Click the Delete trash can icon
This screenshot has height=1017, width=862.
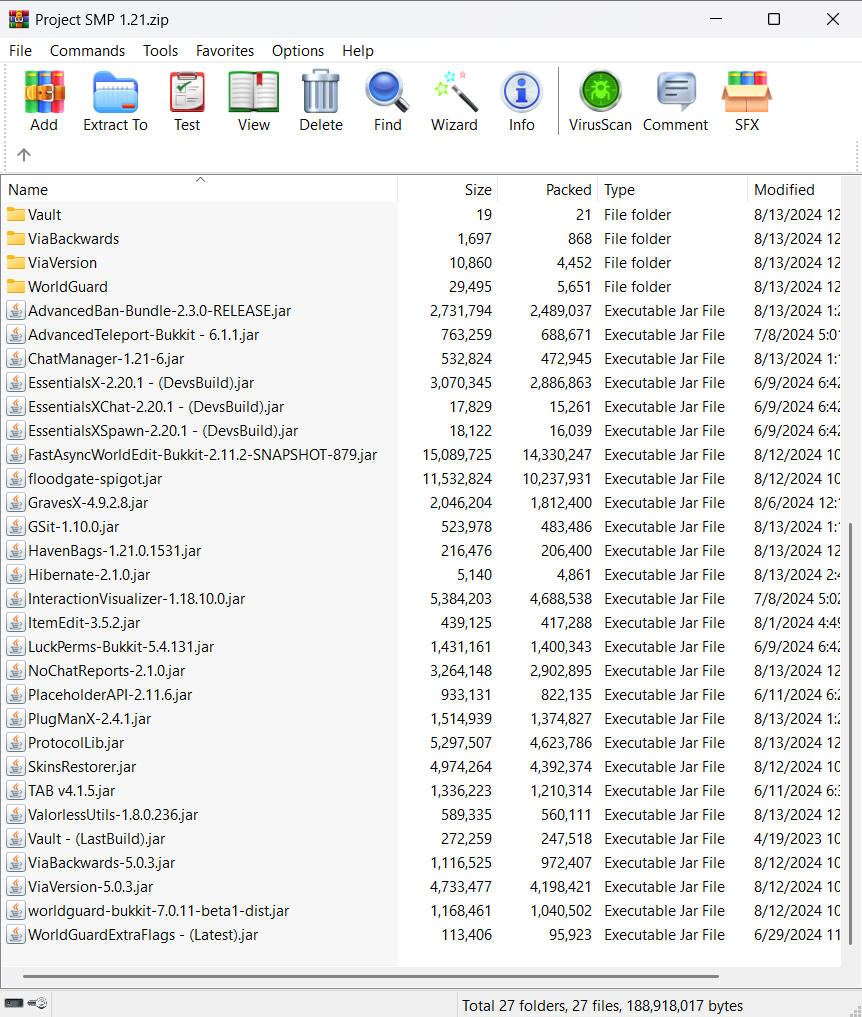[x=321, y=91]
